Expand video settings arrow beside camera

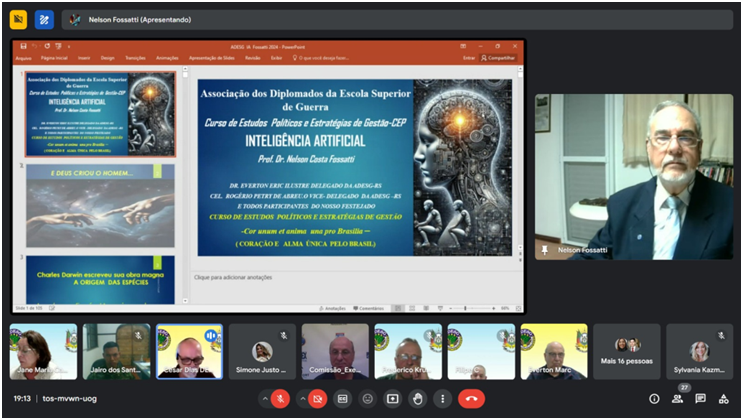click(302, 399)
